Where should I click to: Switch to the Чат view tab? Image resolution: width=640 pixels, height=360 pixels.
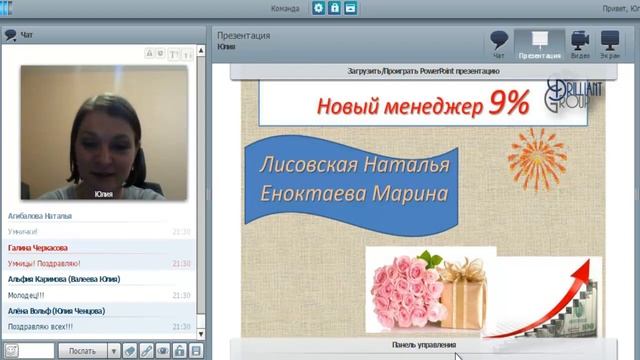pyautogui.click(x=499, y=44)
